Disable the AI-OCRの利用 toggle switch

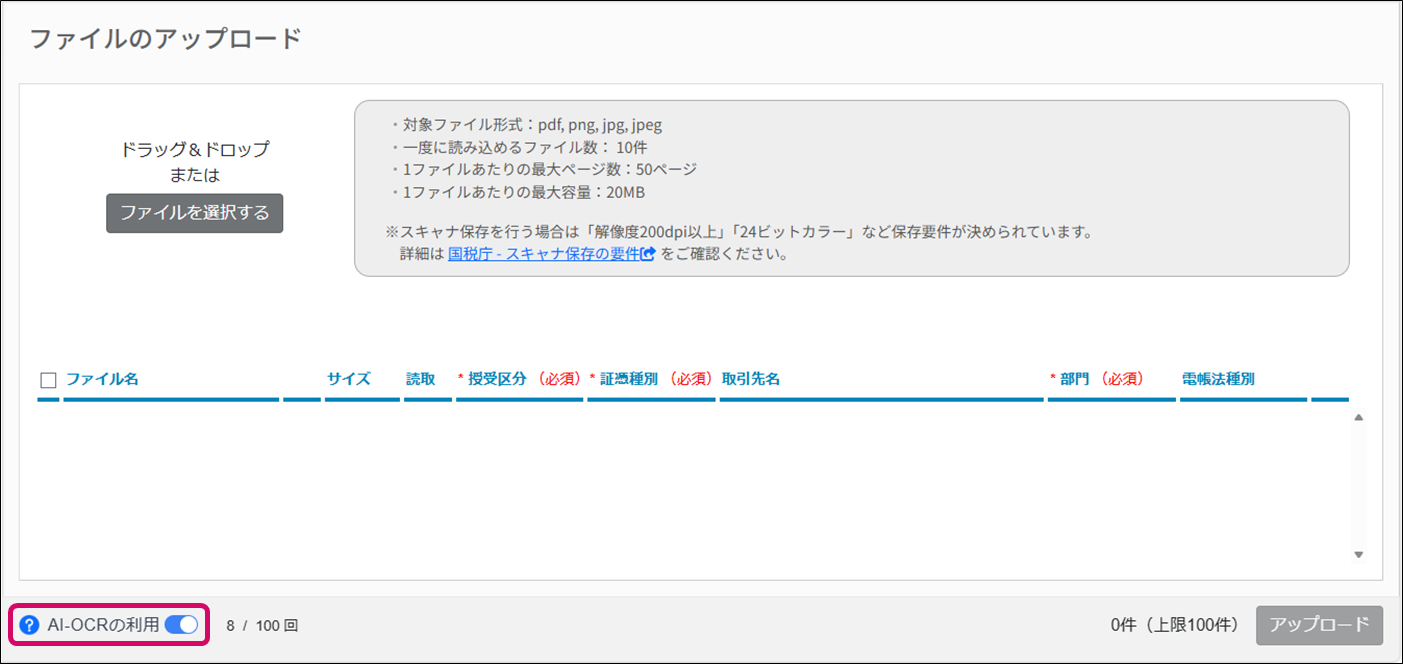[181, 626]
